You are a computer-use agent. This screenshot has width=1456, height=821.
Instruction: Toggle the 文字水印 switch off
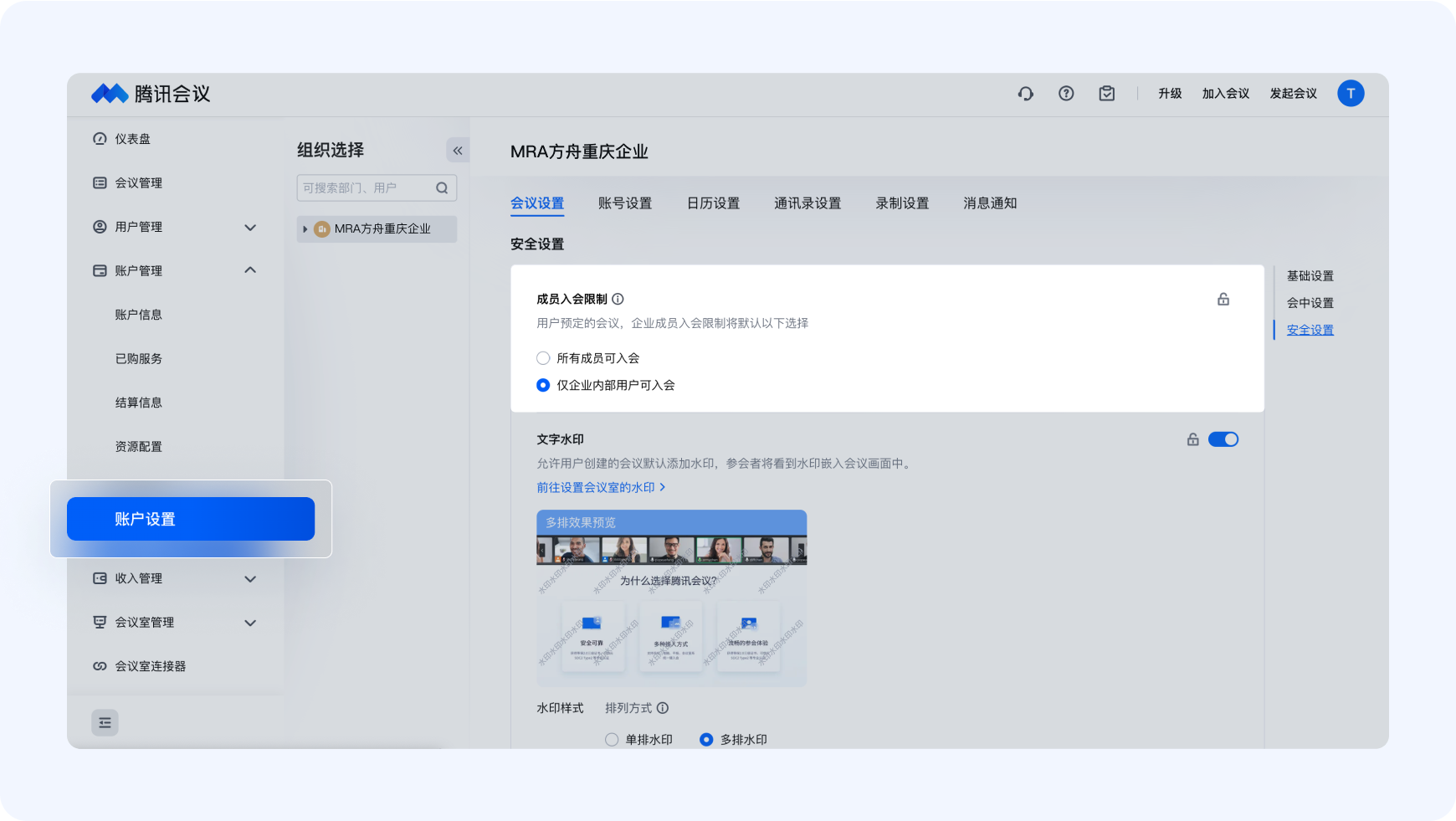point(1223,439)
